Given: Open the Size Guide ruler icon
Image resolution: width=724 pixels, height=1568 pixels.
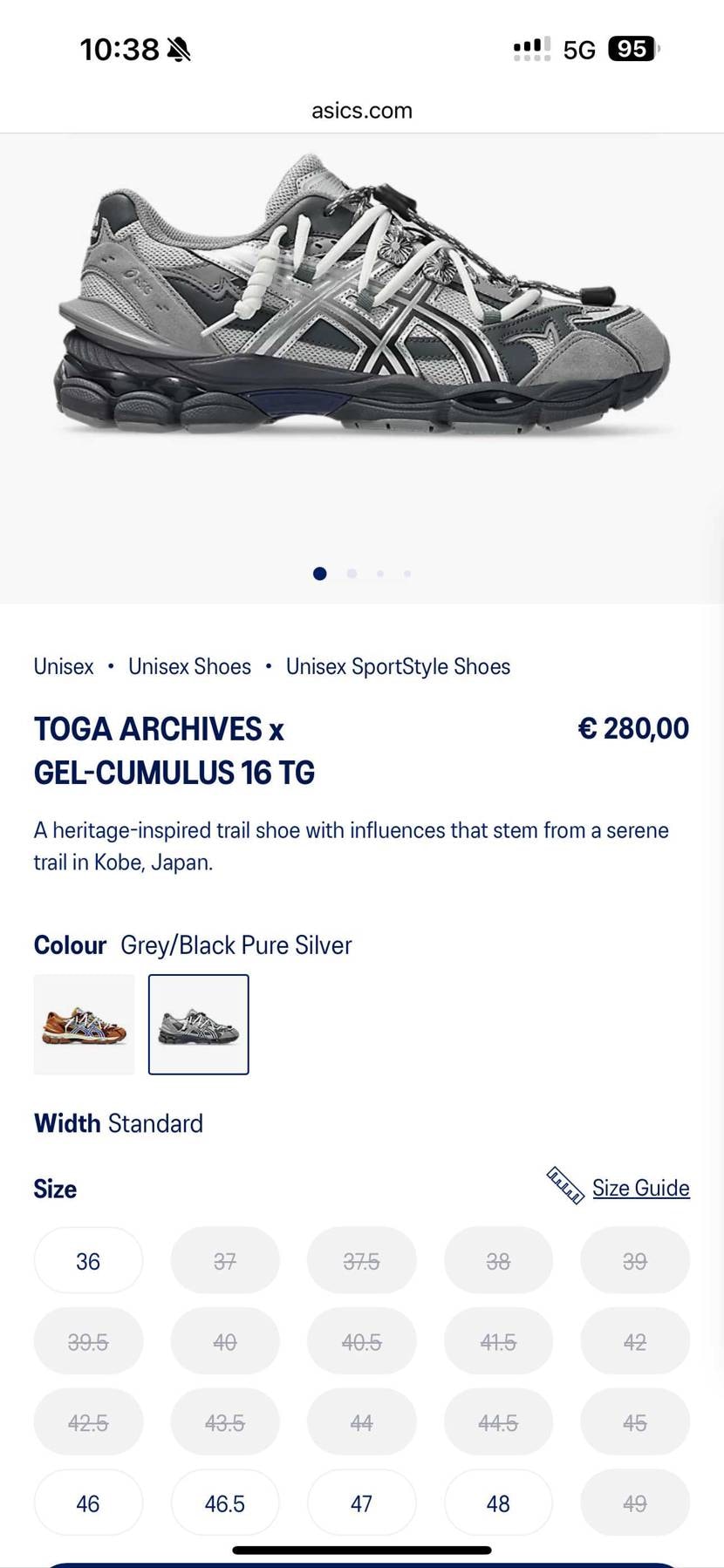Looking at the screenshot, I should click(564, 1186).
